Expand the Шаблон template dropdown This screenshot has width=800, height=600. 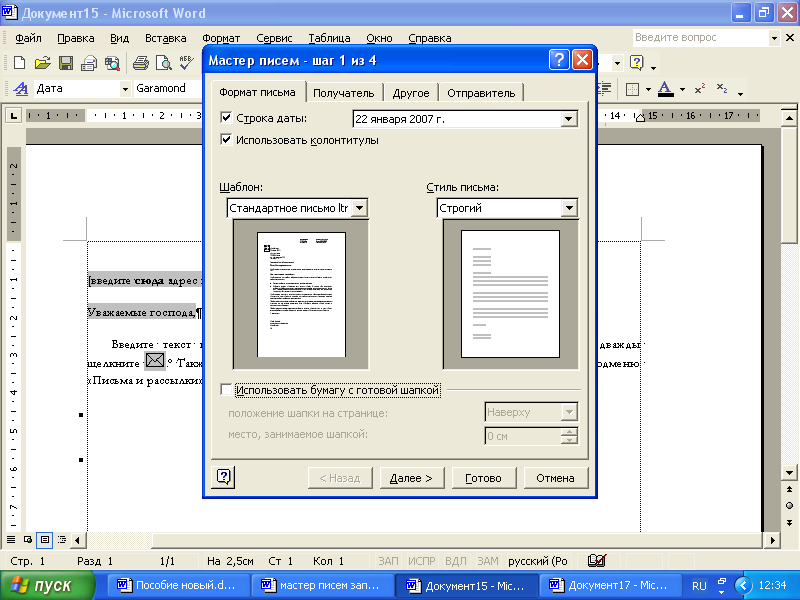click(360, 208)
